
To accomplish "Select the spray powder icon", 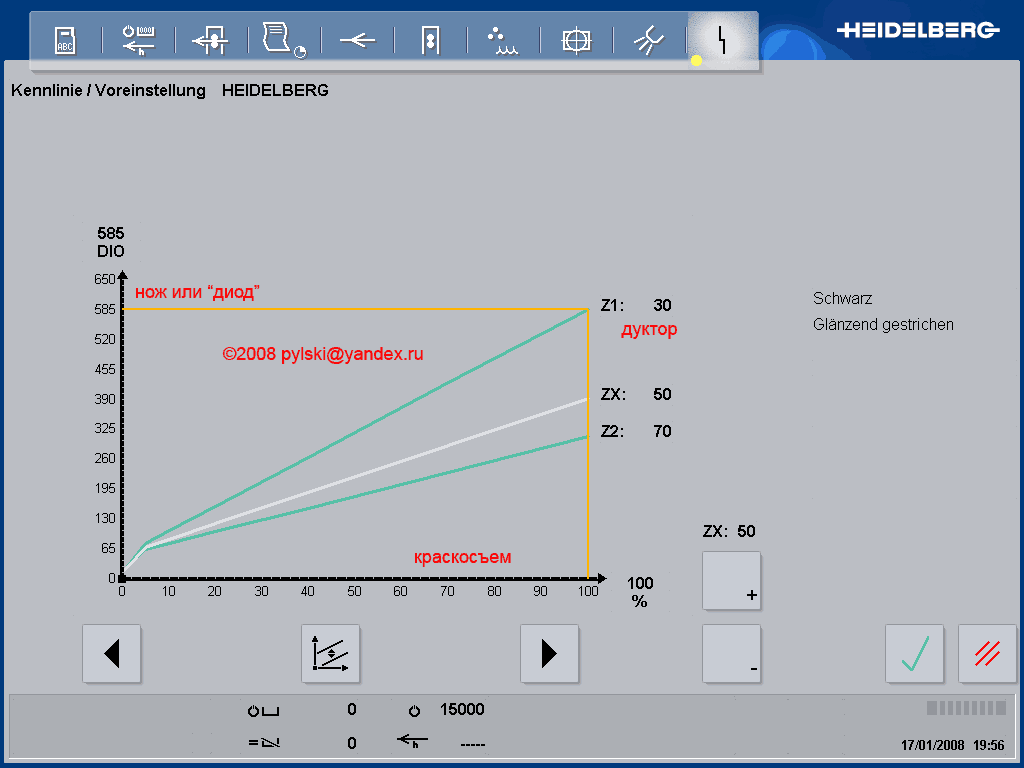I will pyautogui.click(x=649, y=40).
